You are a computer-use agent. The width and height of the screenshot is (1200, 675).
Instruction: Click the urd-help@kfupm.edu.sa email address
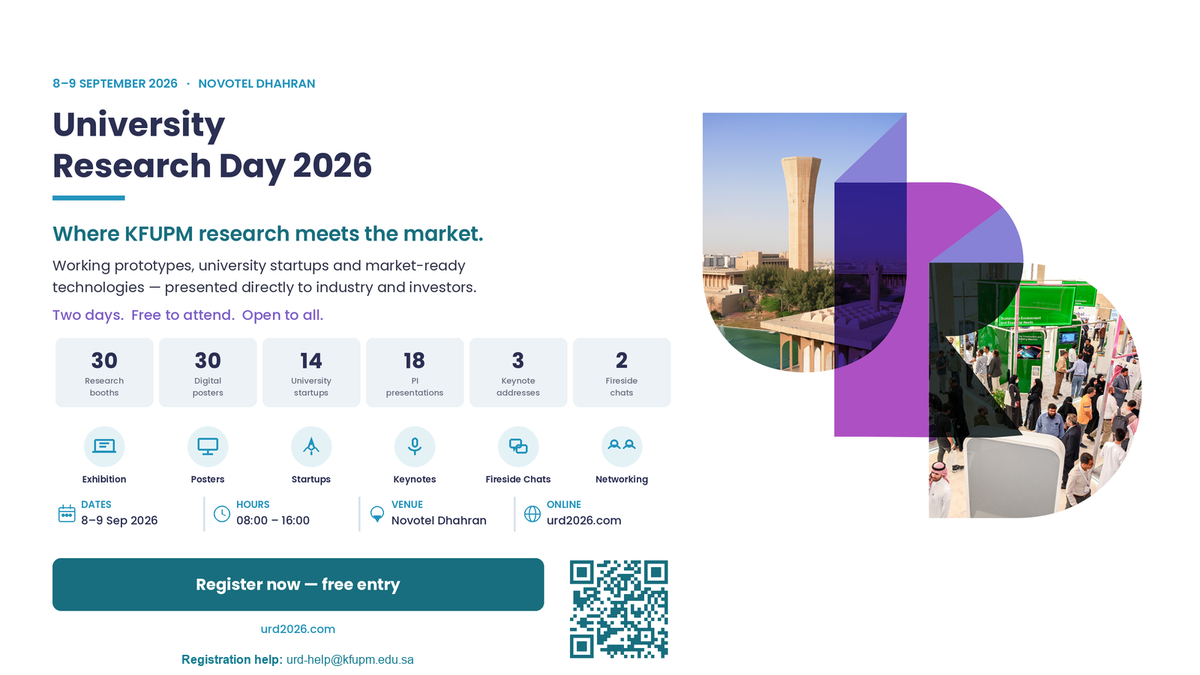tap(350, 660)
